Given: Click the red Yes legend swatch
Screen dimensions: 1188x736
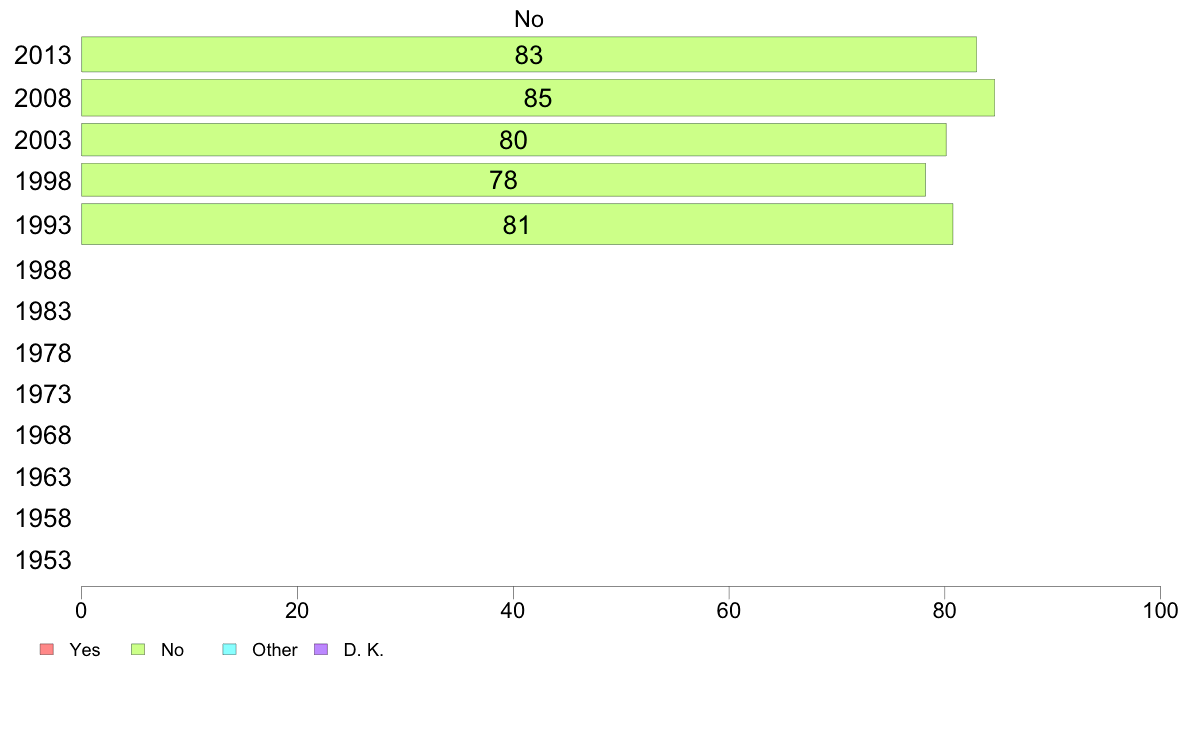Looking at the screenshot, I should click(x=47, y=650).
